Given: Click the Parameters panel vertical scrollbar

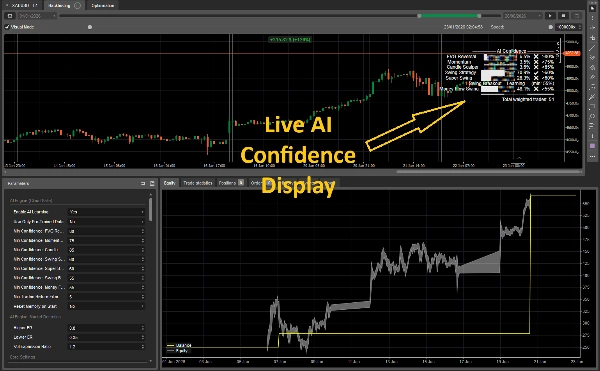Looking at the screenshot, I should click(150, 209).
